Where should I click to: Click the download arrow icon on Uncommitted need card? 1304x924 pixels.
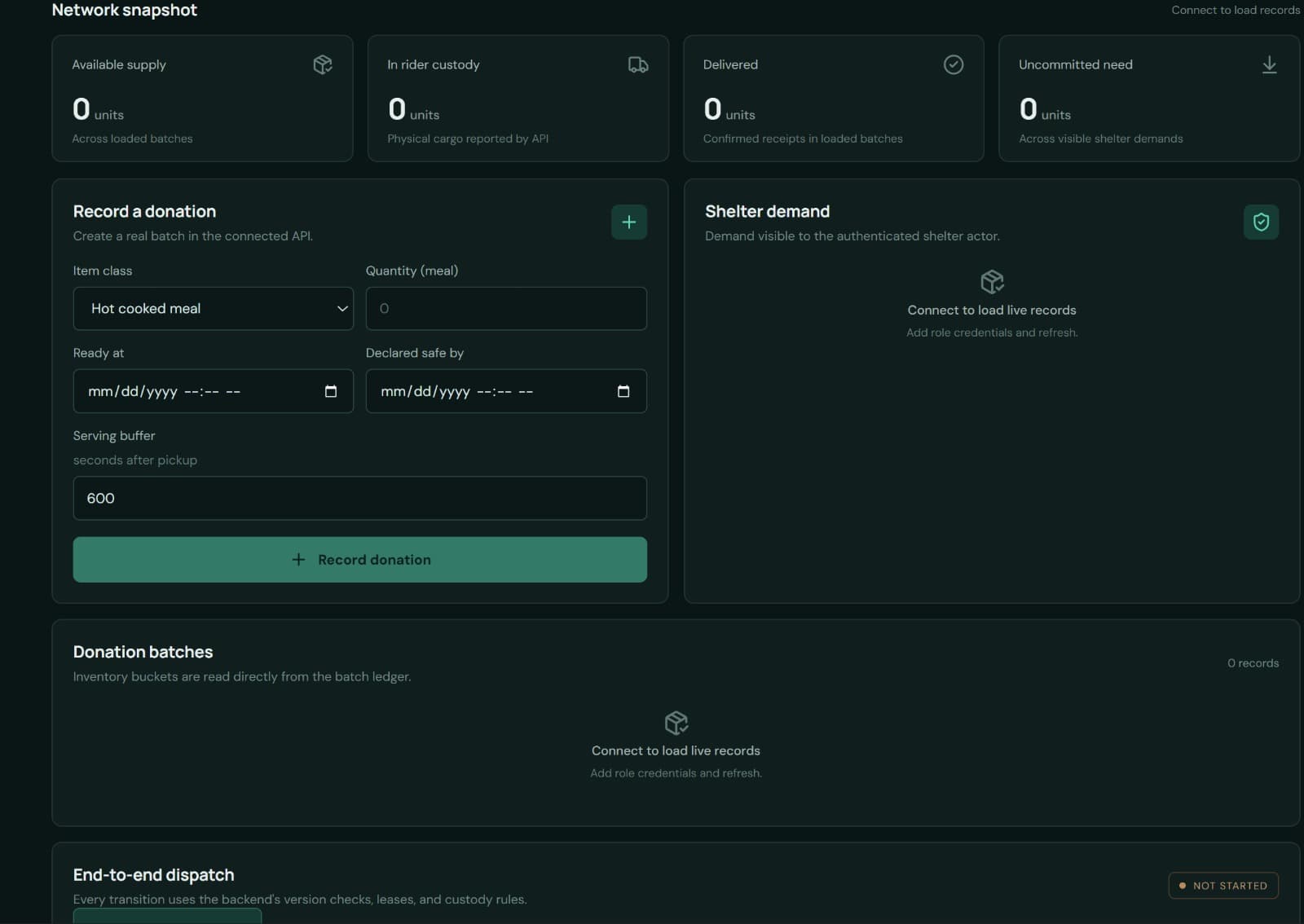[1269, 64]
